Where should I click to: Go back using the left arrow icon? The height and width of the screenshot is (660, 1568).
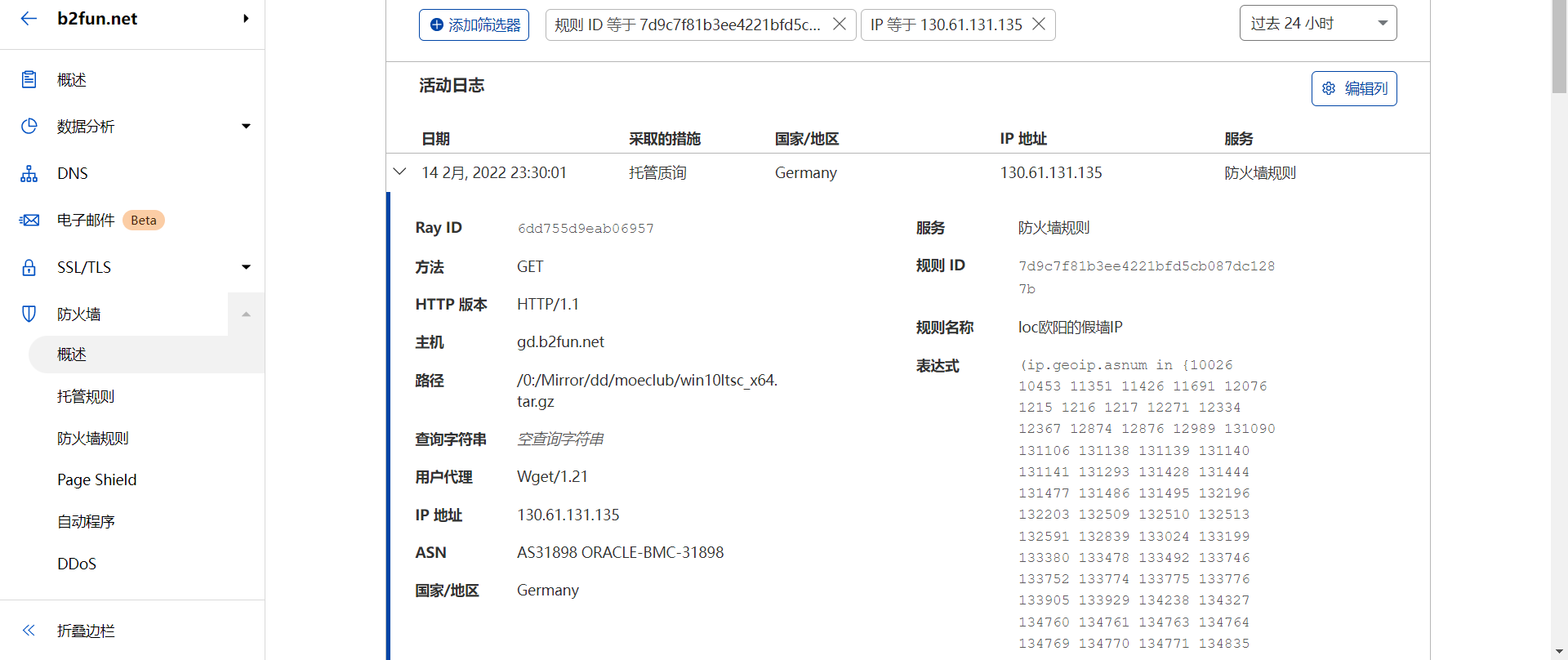pos(29,18)
